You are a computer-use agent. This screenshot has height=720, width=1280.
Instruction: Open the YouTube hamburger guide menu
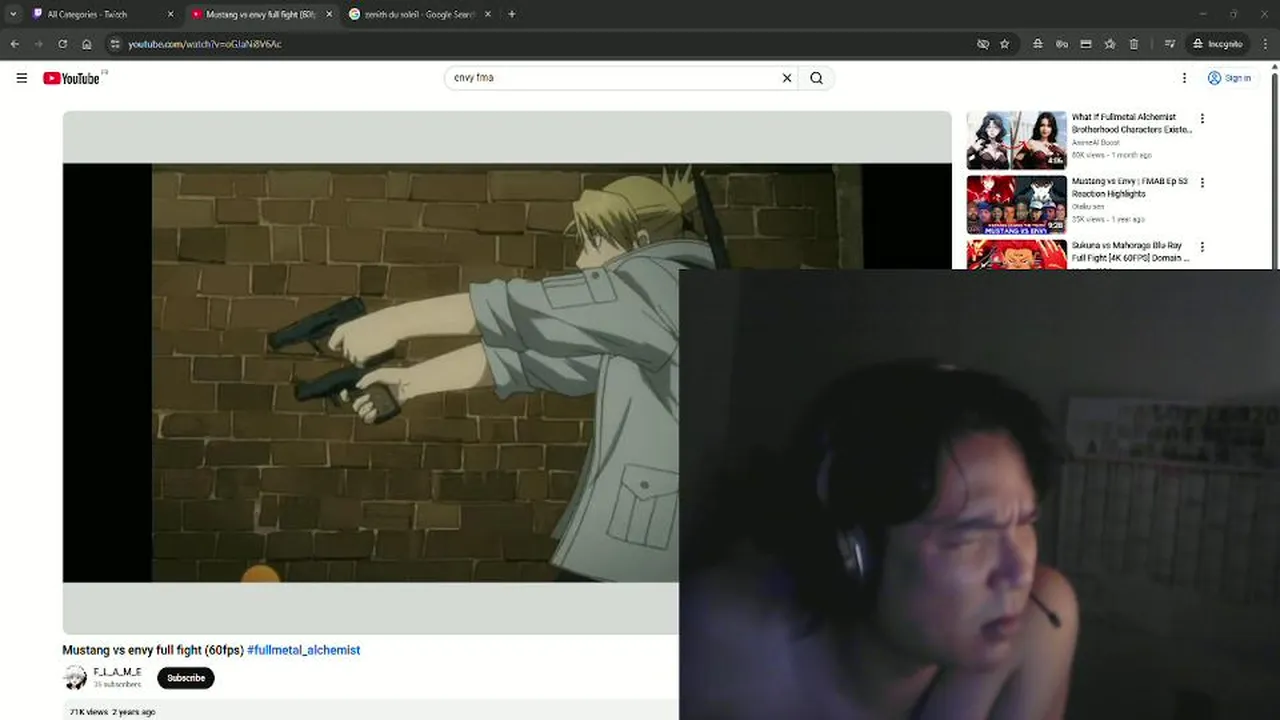coord(22,78)
